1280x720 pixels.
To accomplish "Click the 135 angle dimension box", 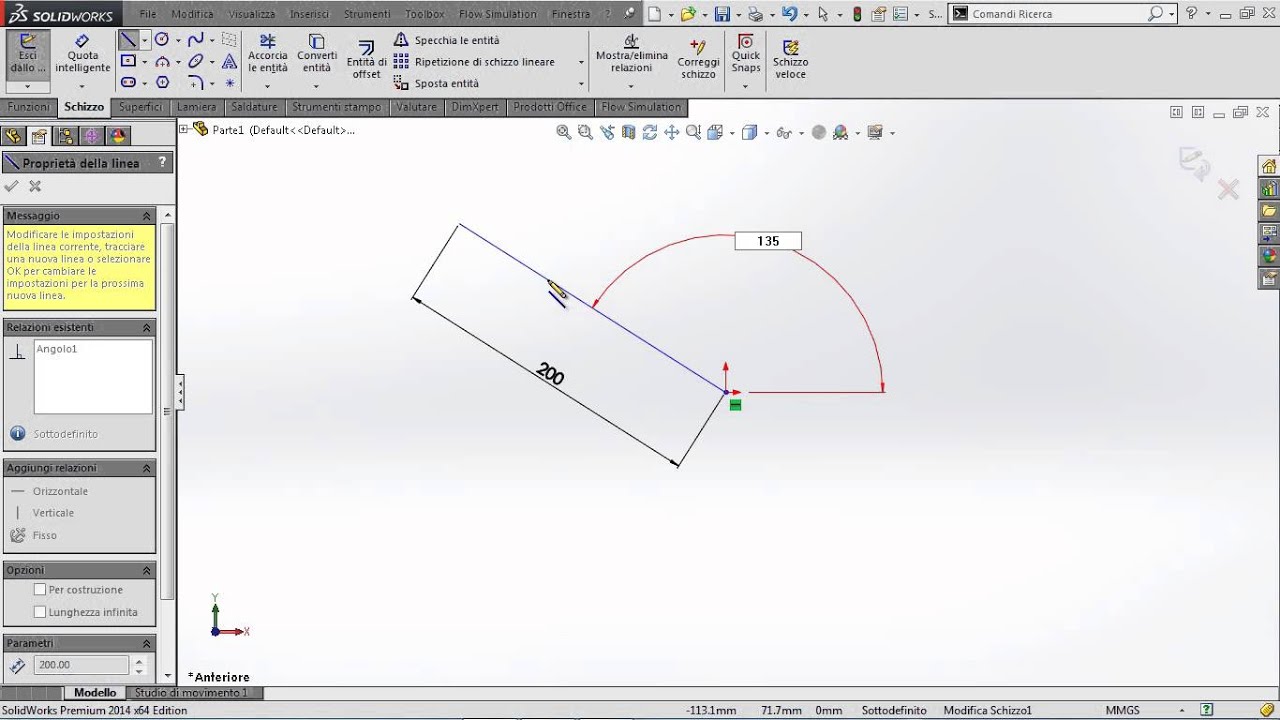I will pyautogui.click(x=768, y=241).
